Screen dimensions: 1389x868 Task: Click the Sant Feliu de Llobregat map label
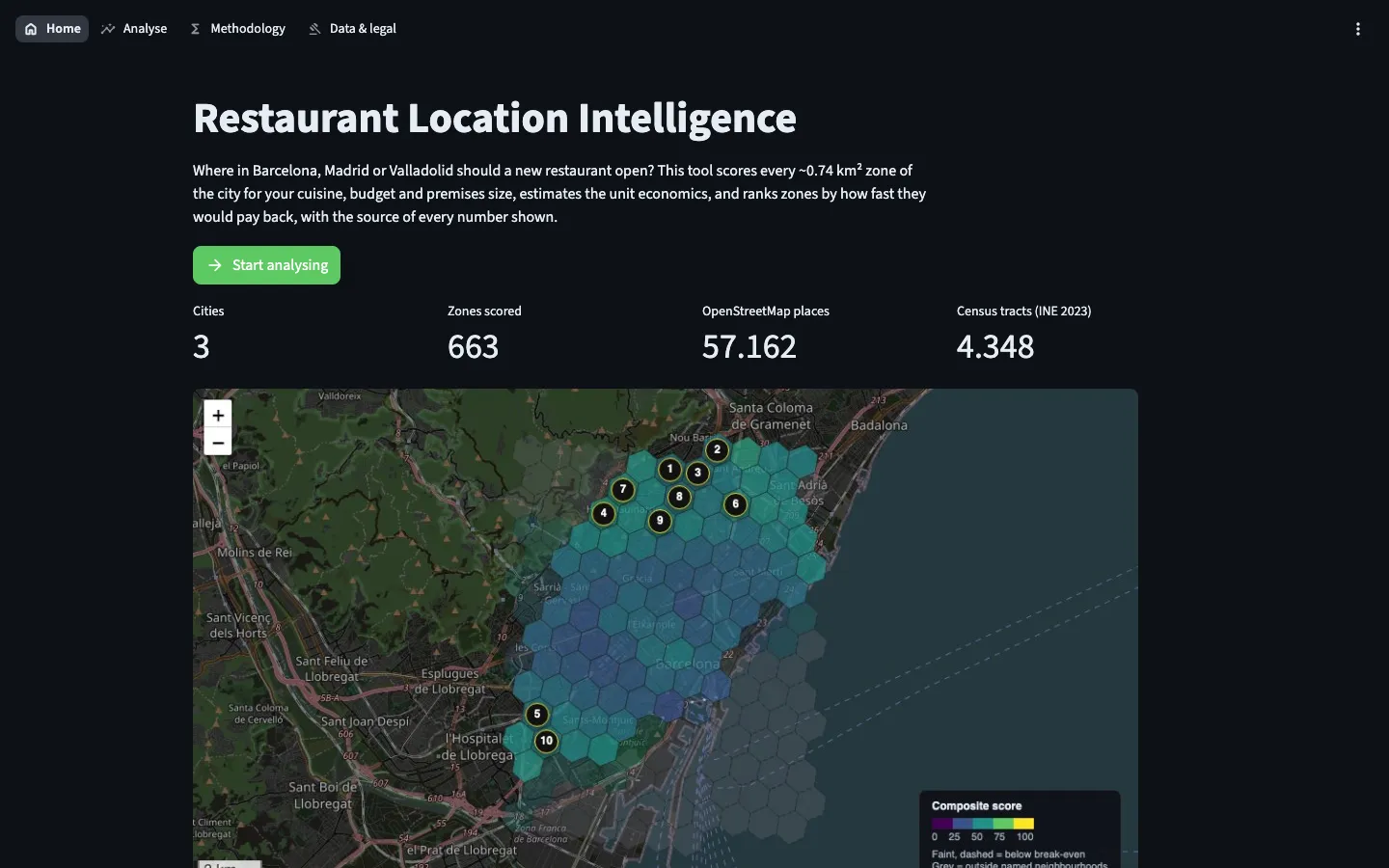(x=332, y=668)
